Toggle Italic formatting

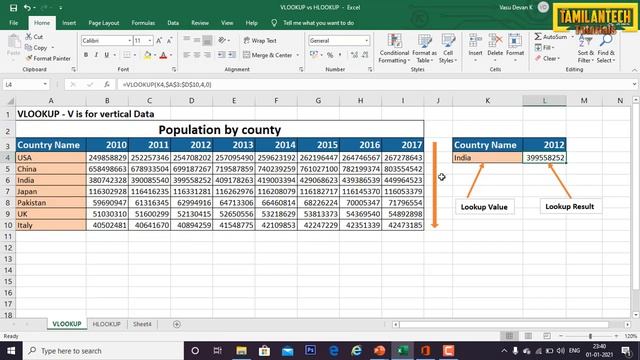pos(96,55)
